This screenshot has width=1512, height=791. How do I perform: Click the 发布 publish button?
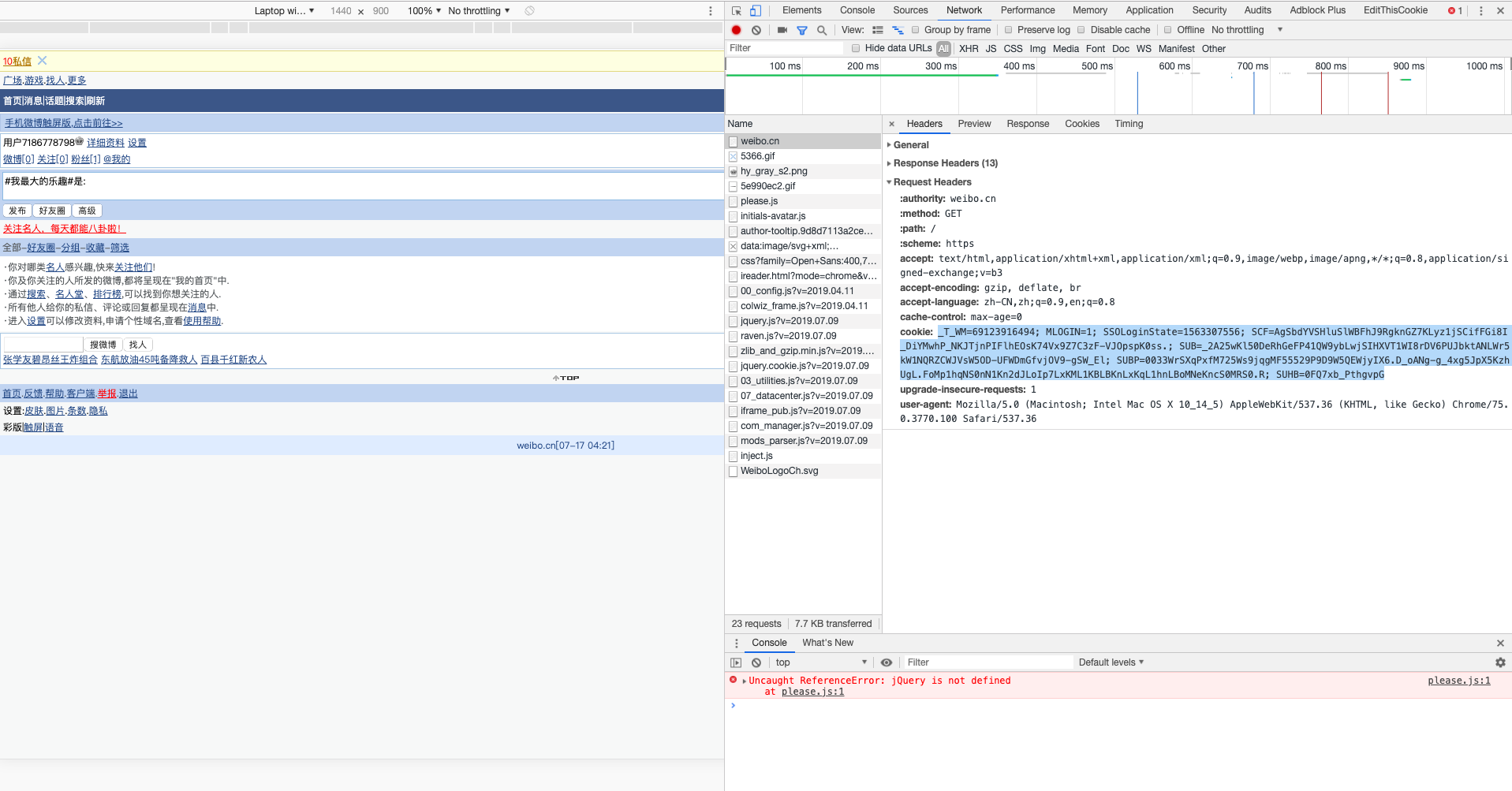point(17,211)
